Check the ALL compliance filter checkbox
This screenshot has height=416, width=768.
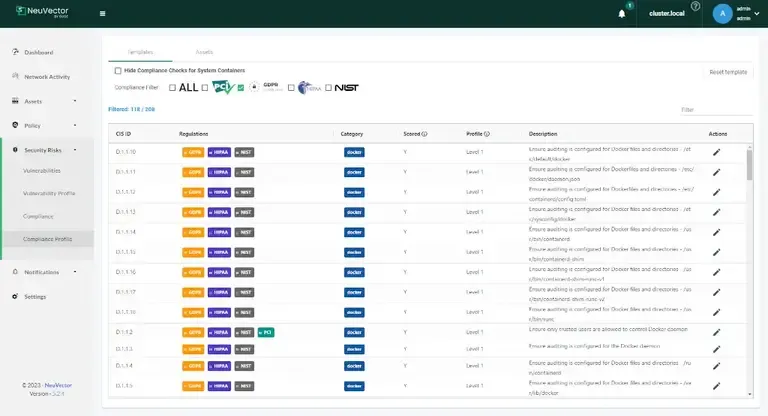click(172, 88)
